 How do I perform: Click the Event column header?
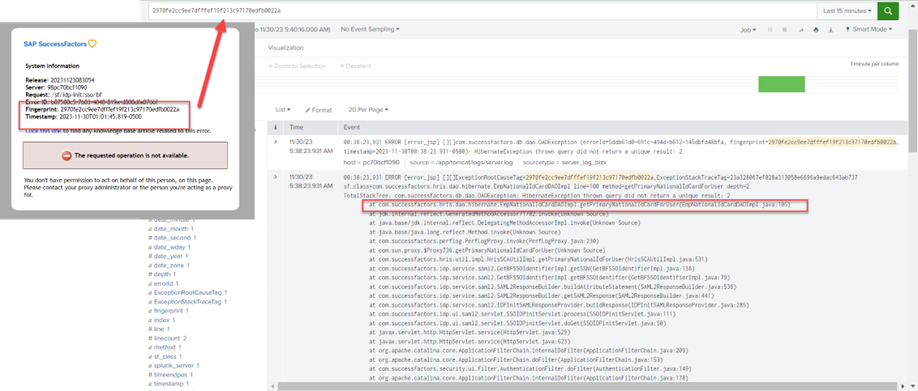[x=352, y=127]
